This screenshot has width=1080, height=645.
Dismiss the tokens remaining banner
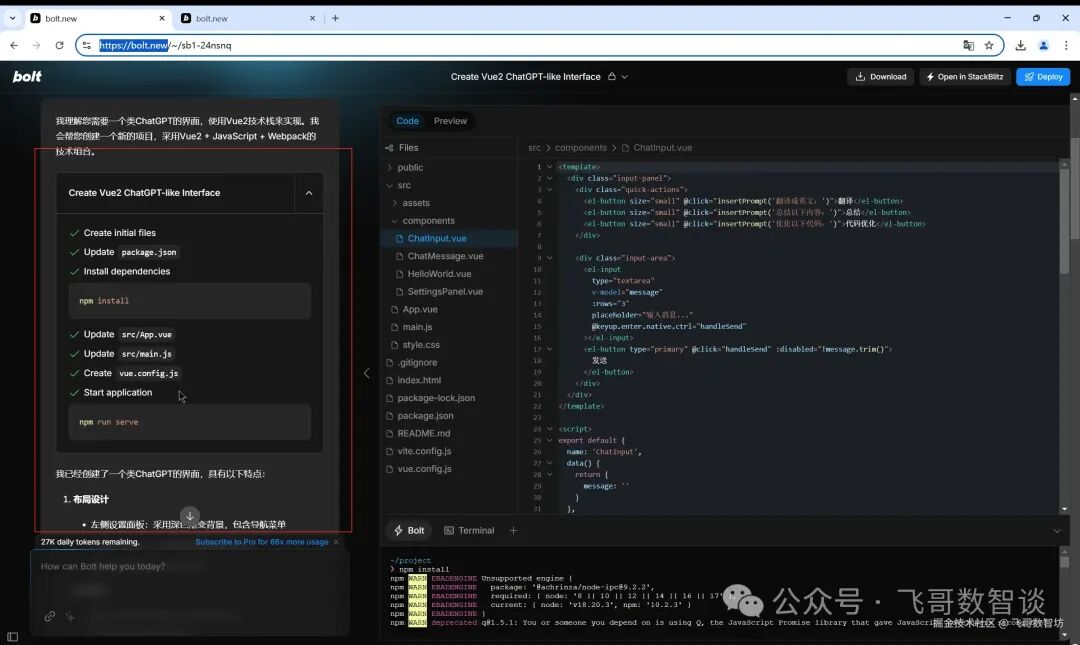coord(336,542)
